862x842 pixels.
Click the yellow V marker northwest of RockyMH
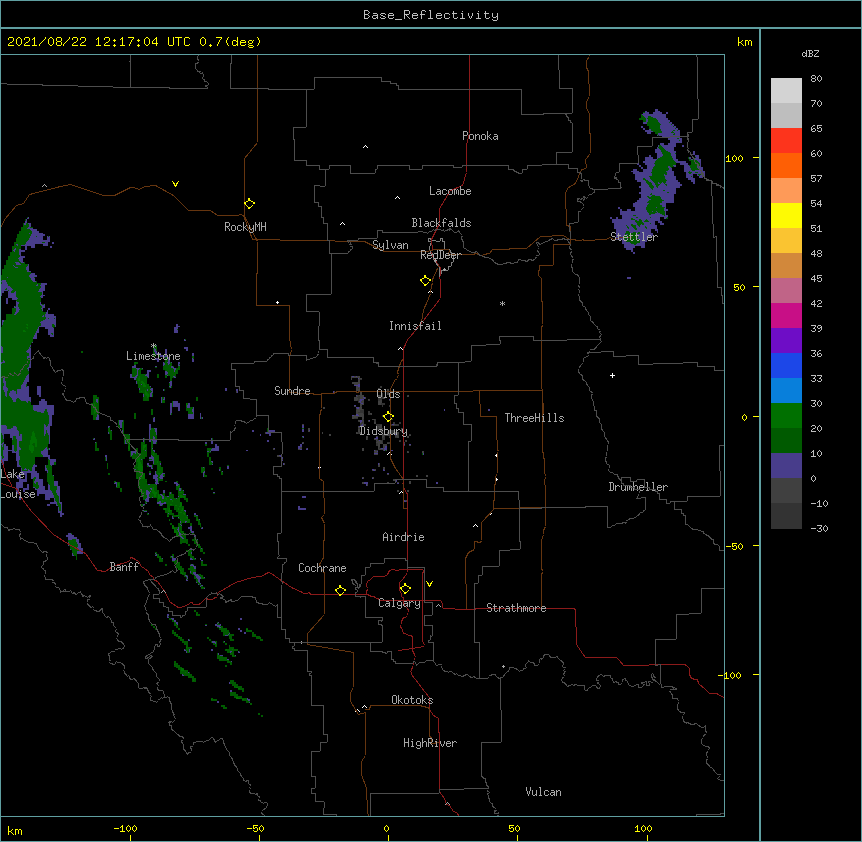coord(175,184)
